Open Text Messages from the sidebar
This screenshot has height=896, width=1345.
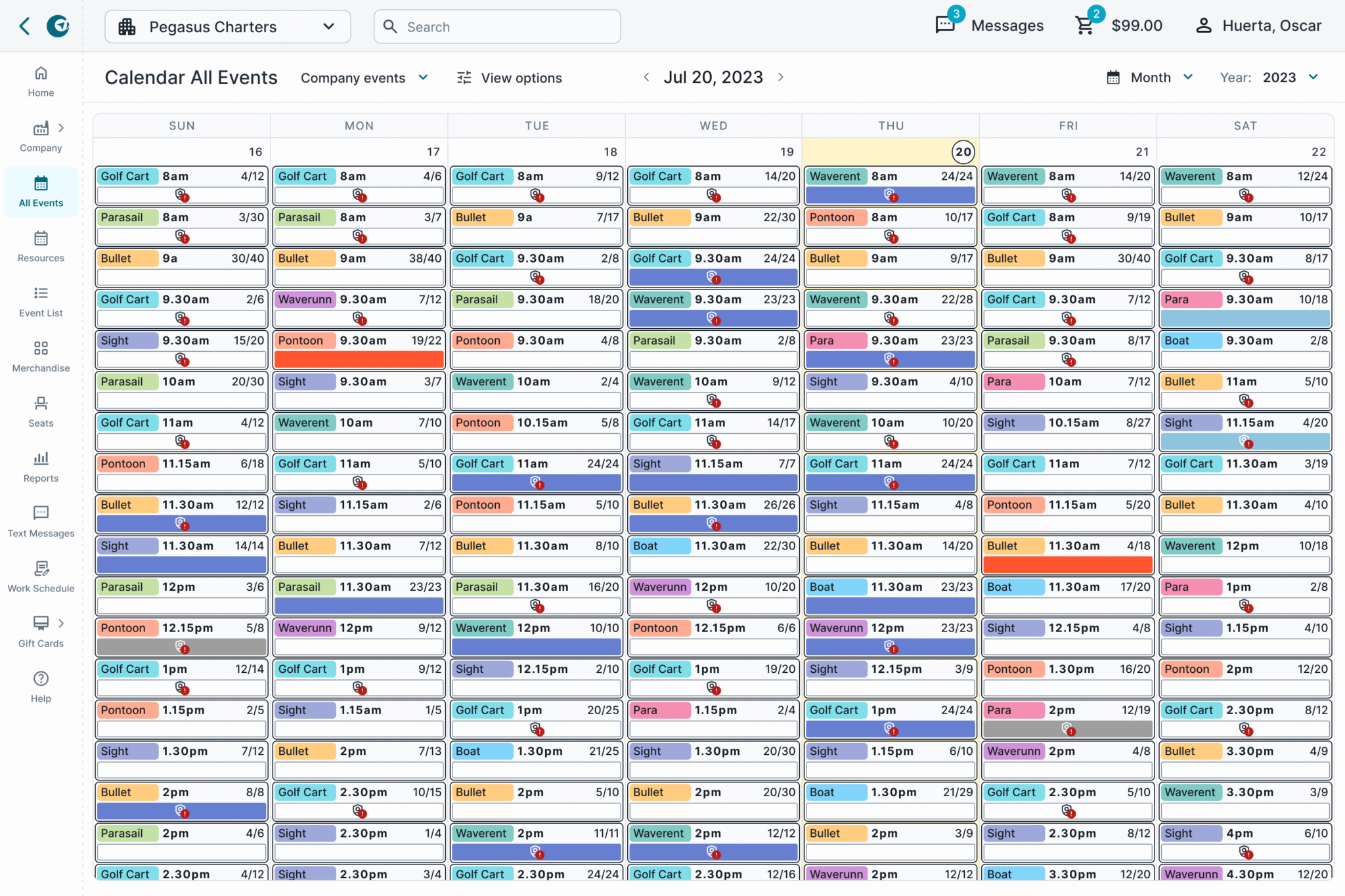pos(40,522)
